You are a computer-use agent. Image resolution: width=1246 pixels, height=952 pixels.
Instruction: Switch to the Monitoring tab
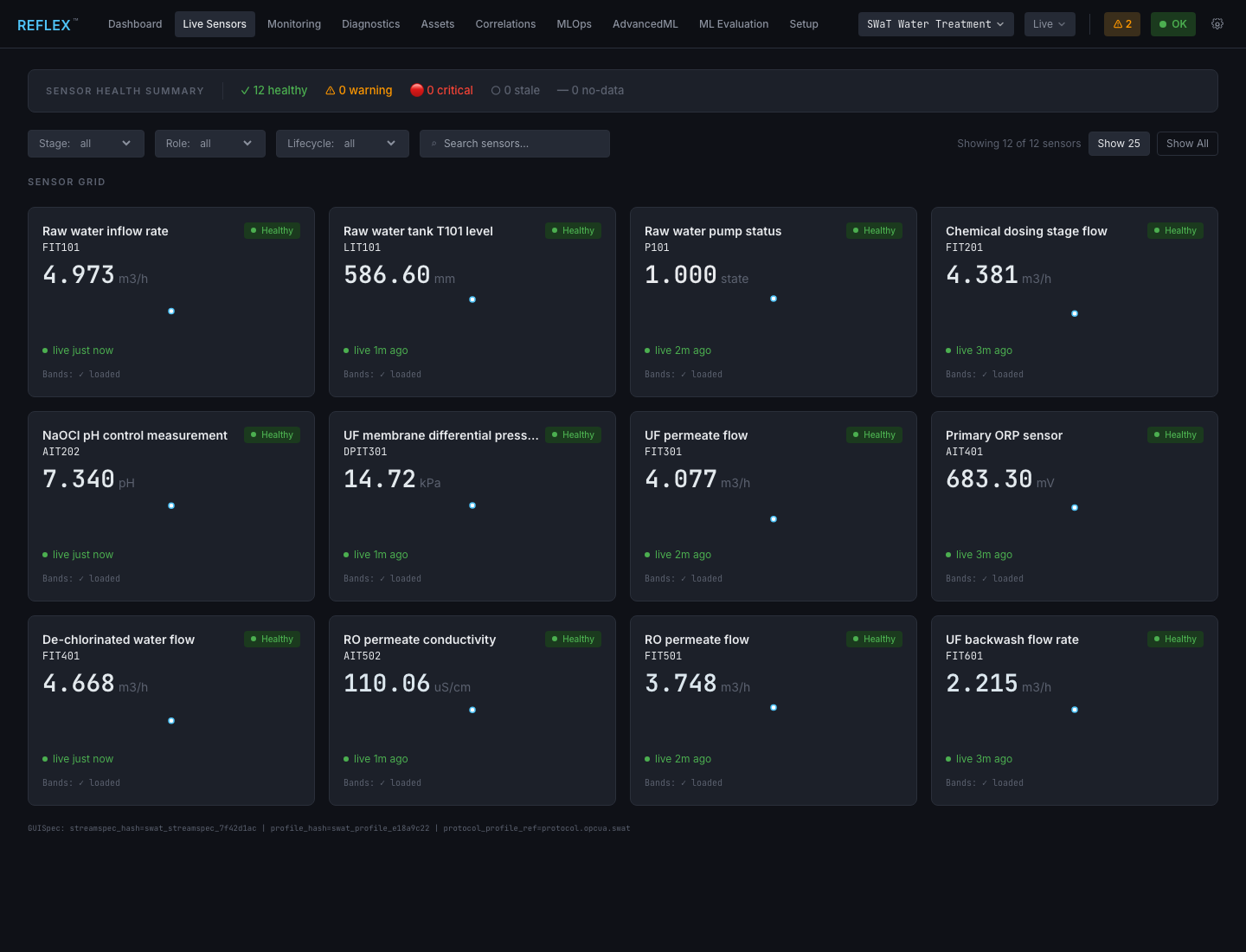point(294,24)
